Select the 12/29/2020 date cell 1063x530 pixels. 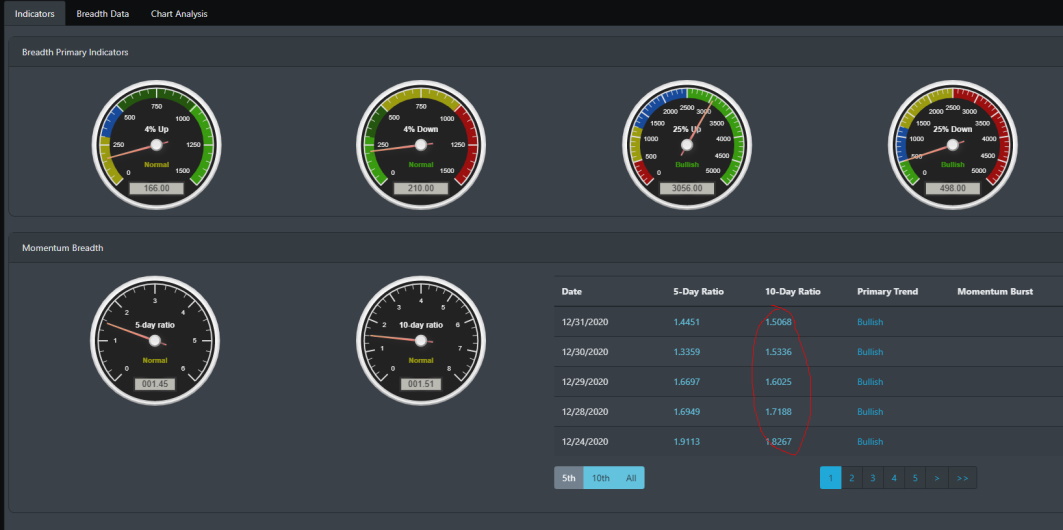pos(585,382)
